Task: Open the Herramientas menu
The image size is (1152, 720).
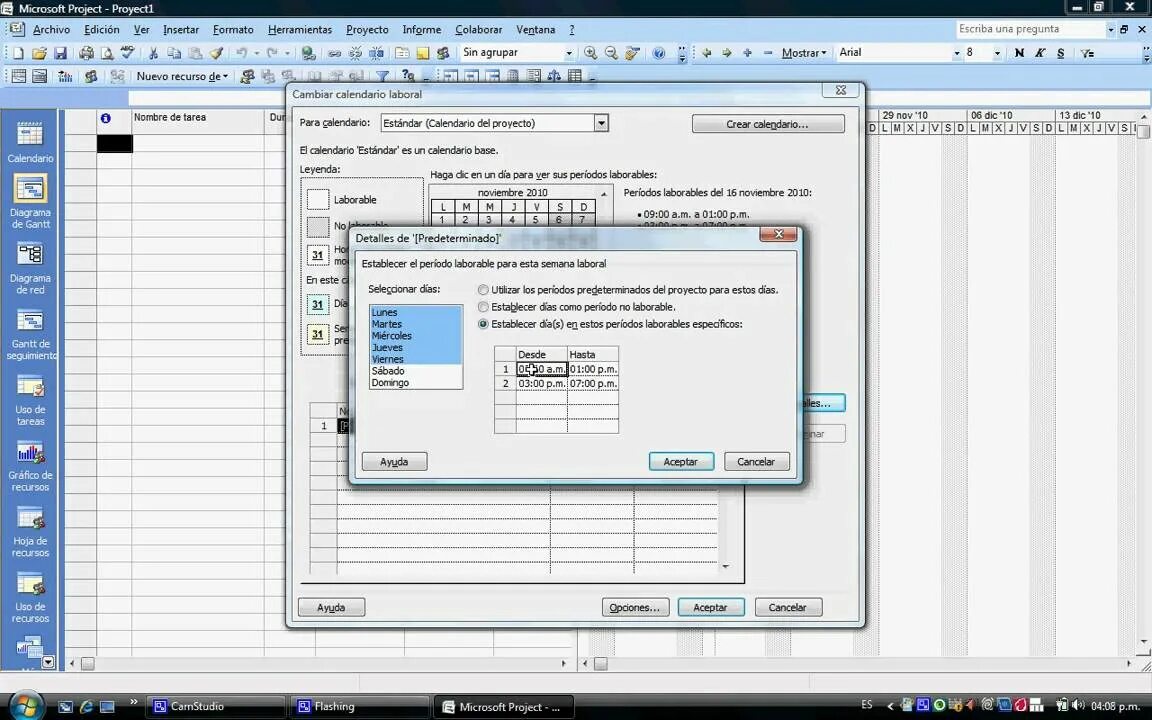Action: pos(299,29)
